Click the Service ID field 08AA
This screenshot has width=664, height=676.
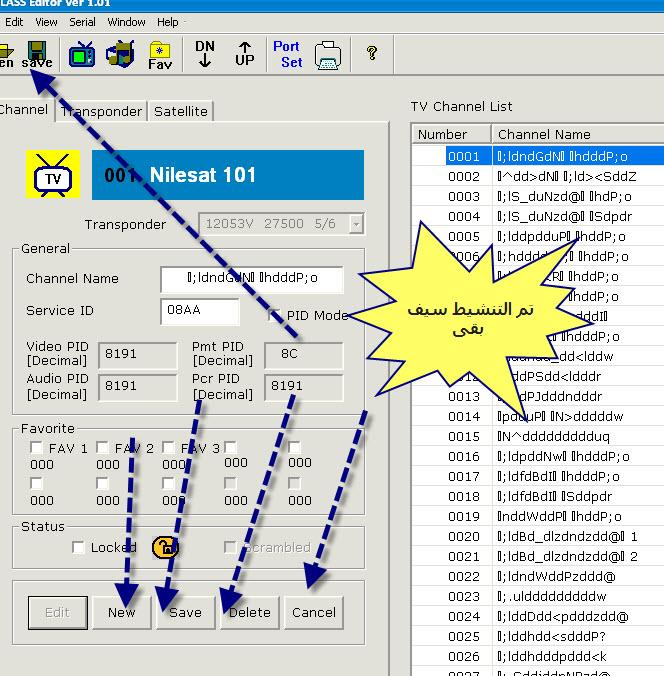(x=200, y=311)
